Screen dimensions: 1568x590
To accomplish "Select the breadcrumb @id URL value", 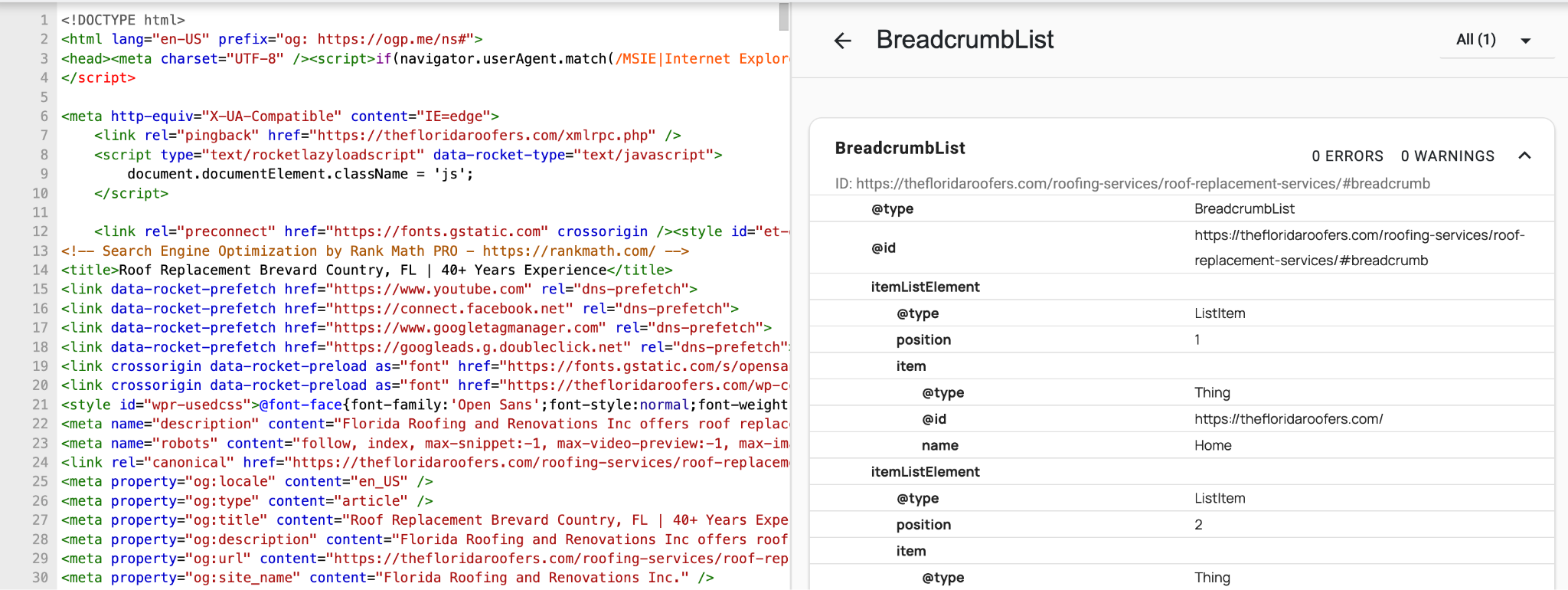I will click(1359, 247).
